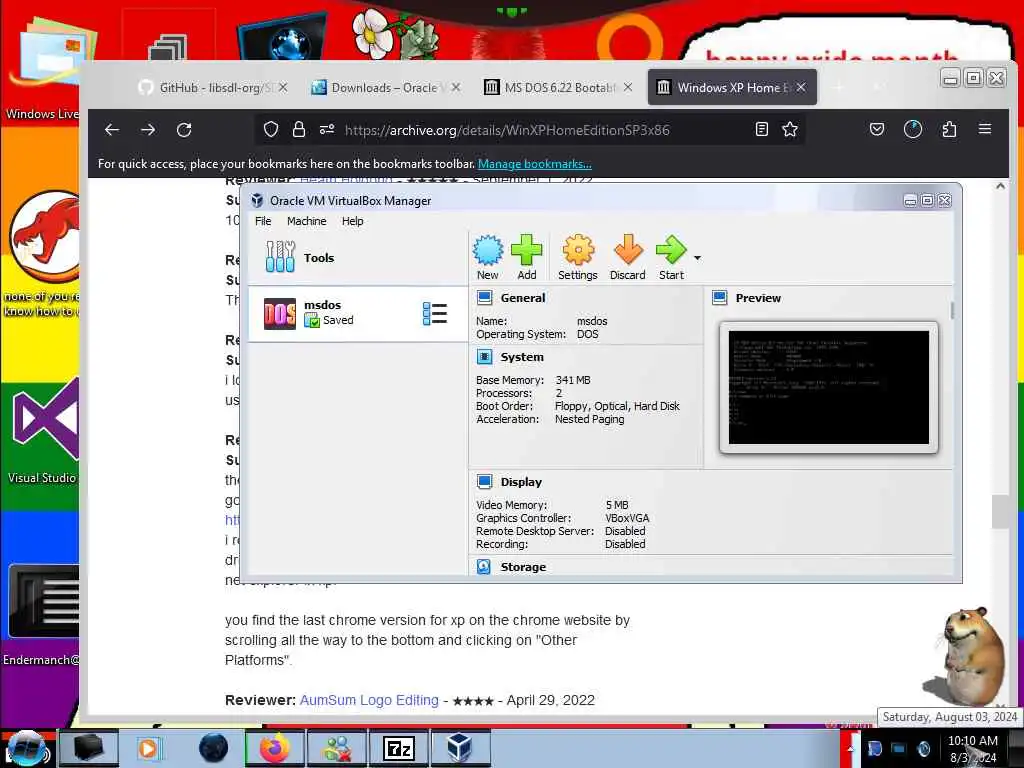Click the site permissions icon in address bar

click(x=327, y=129)
